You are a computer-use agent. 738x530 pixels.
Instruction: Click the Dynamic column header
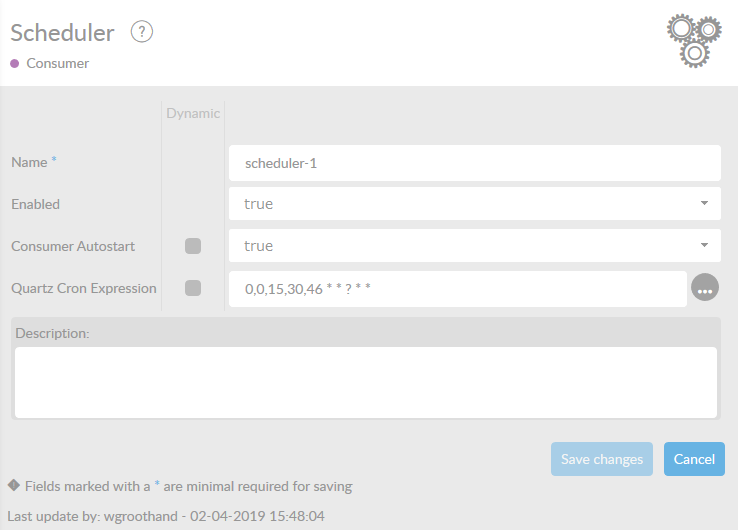pos(193,113)
